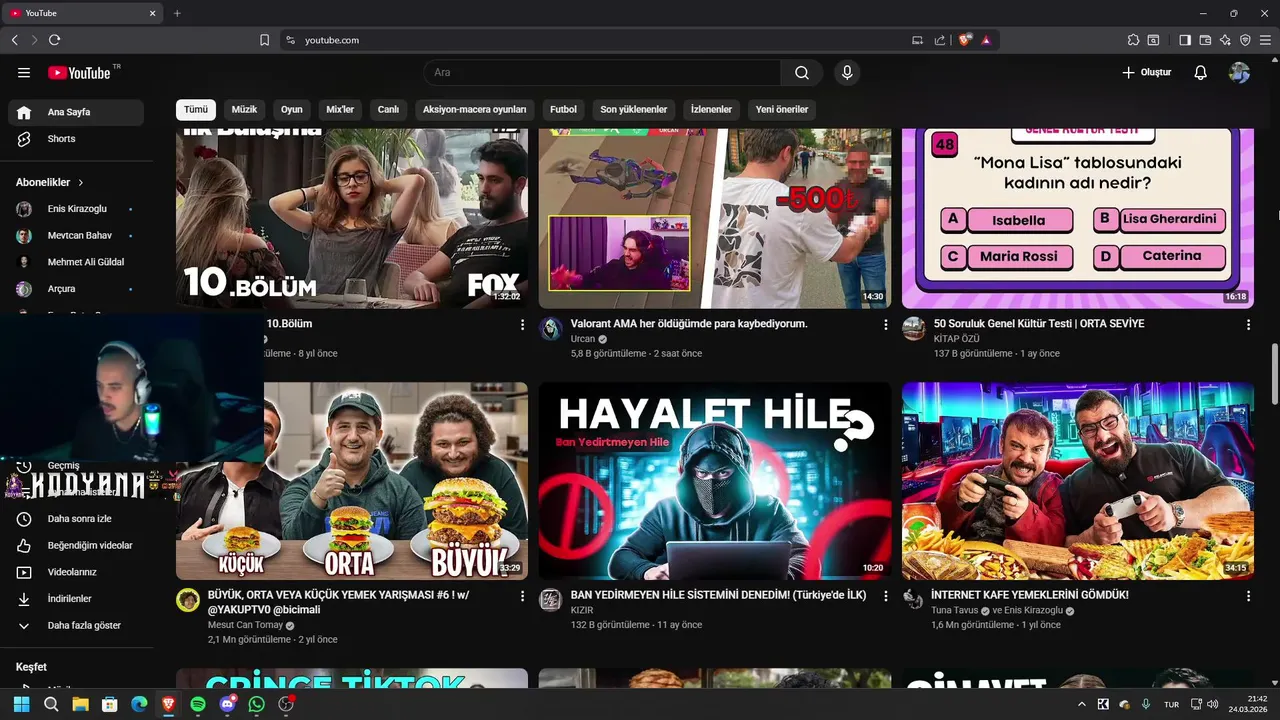Open a new browser tab
1280x720 pixels.
coord(177,13)
